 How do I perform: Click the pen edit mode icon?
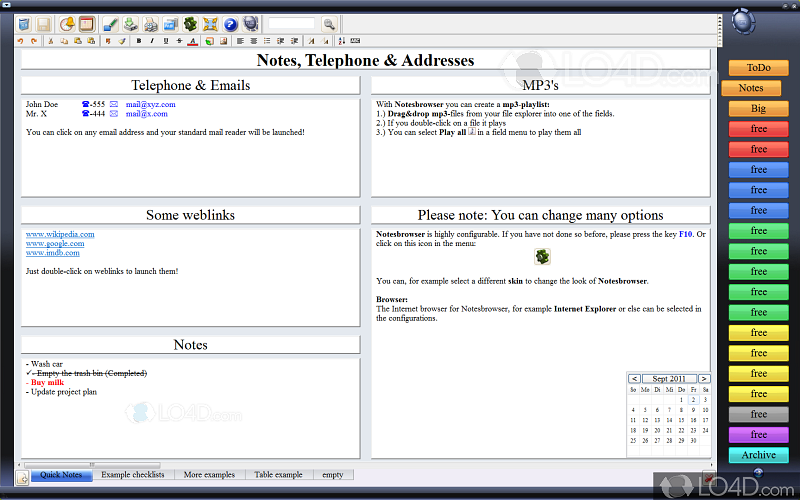click(x=110, y=24)
